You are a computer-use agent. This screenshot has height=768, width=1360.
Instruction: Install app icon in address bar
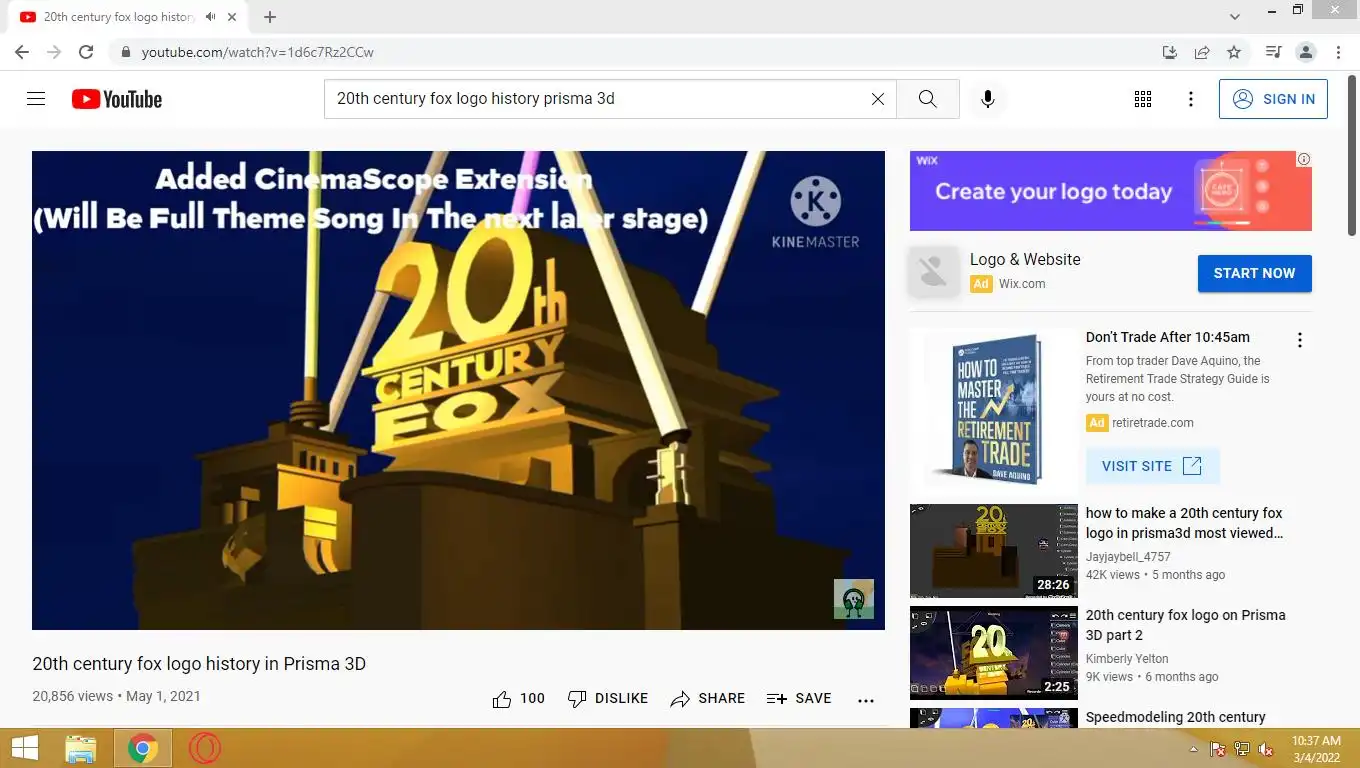(1170, 52)
